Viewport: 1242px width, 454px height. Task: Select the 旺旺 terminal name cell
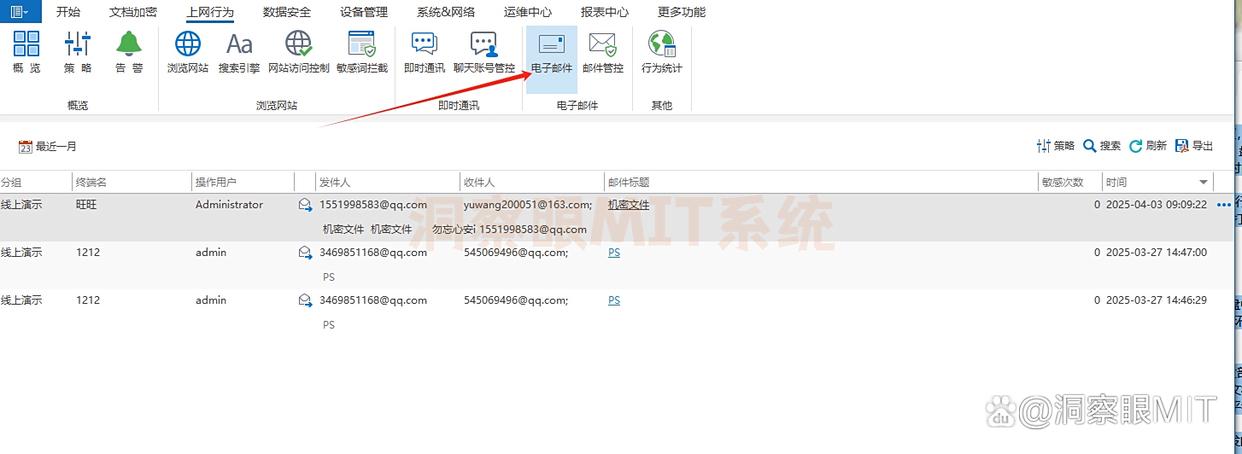pos(87,205)
